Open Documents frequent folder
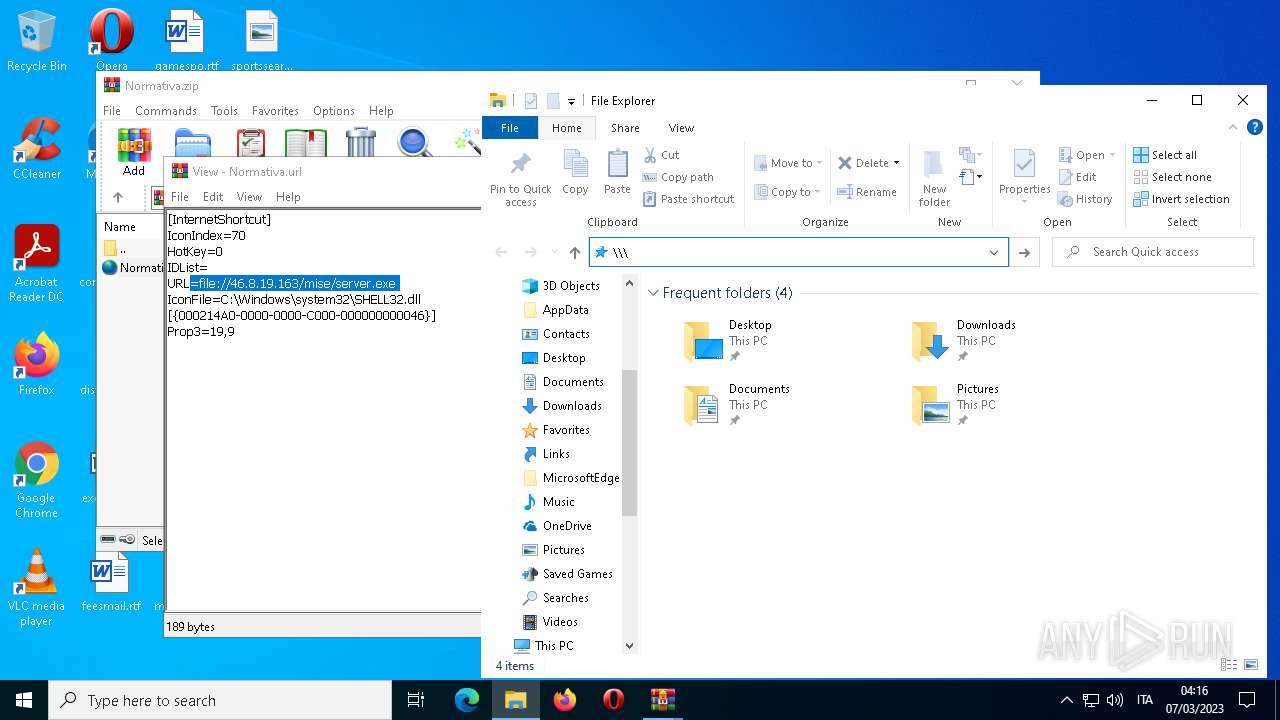The image size is (1280, 720). point(735,404)
